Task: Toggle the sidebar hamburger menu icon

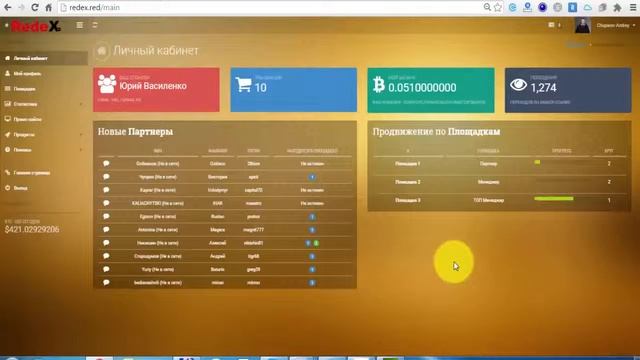Action: click(x=80, y=25)
